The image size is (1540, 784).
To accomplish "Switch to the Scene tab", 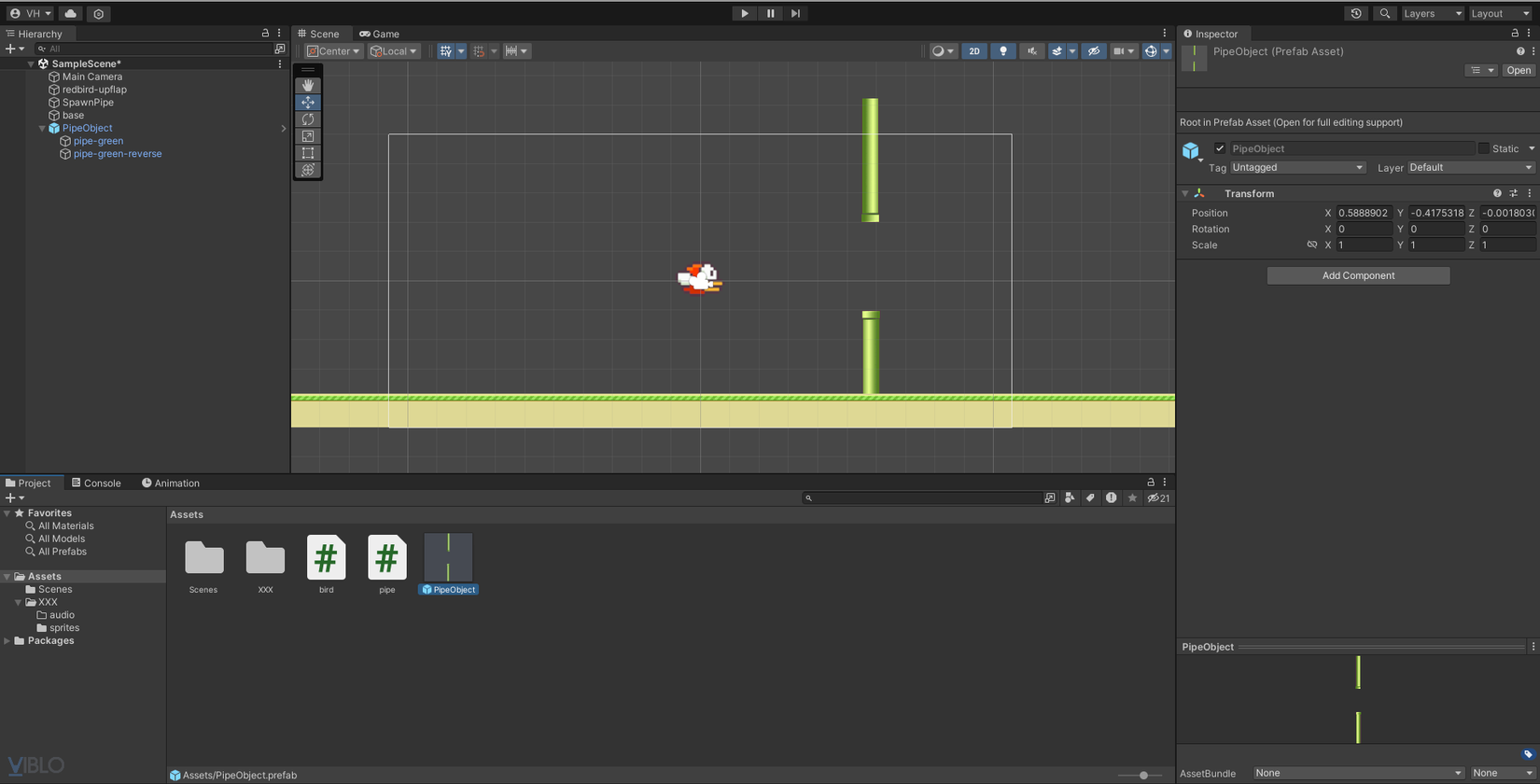I will click(319, 34).
